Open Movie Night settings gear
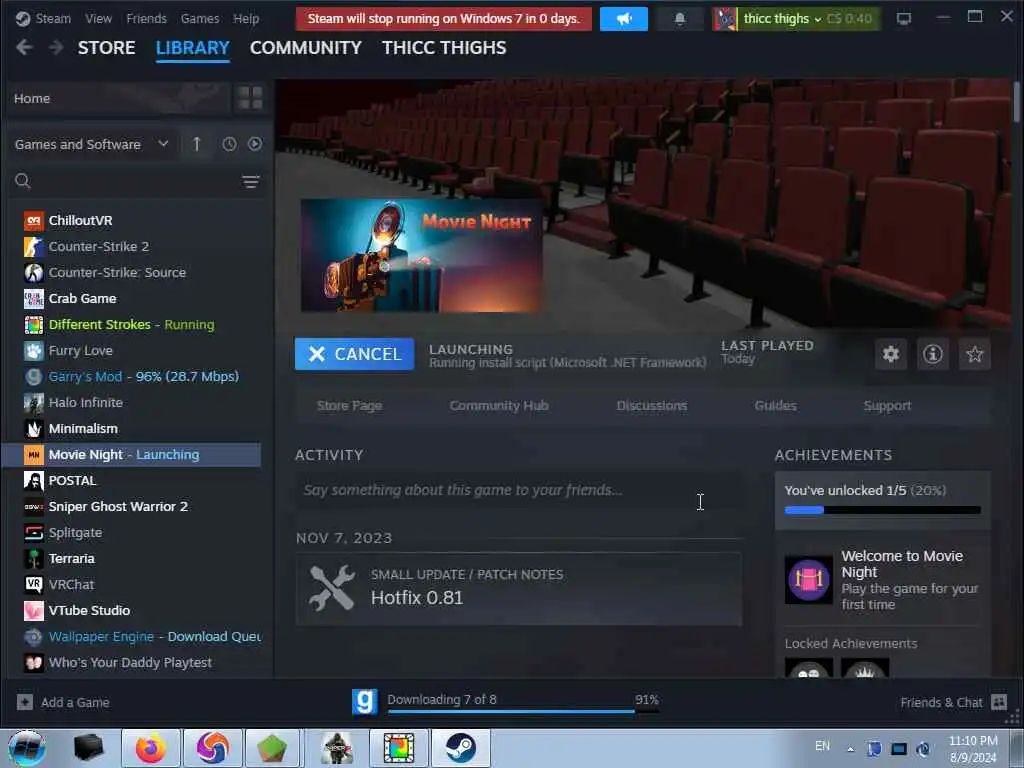1024x768 pixels. pos(891,354)
